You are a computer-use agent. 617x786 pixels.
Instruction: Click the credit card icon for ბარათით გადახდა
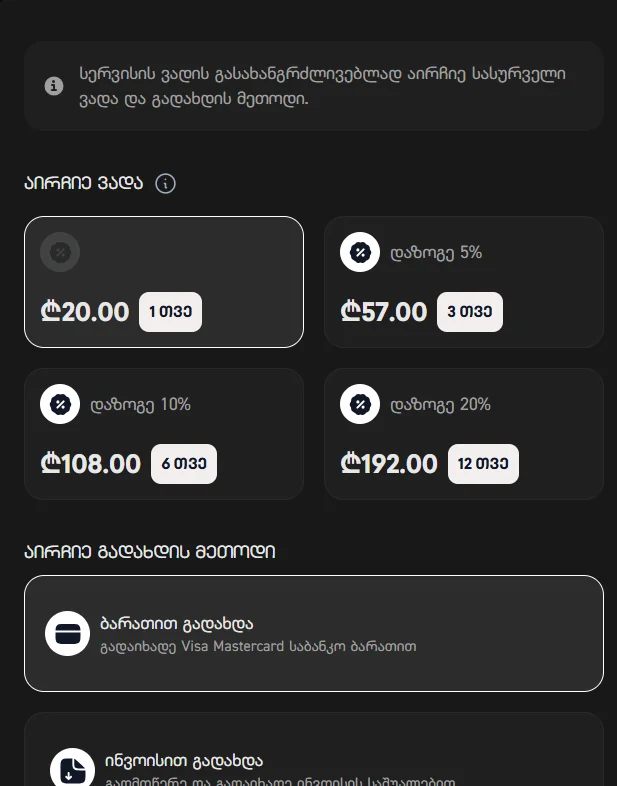pyautogui.click(x=68, y=633)
